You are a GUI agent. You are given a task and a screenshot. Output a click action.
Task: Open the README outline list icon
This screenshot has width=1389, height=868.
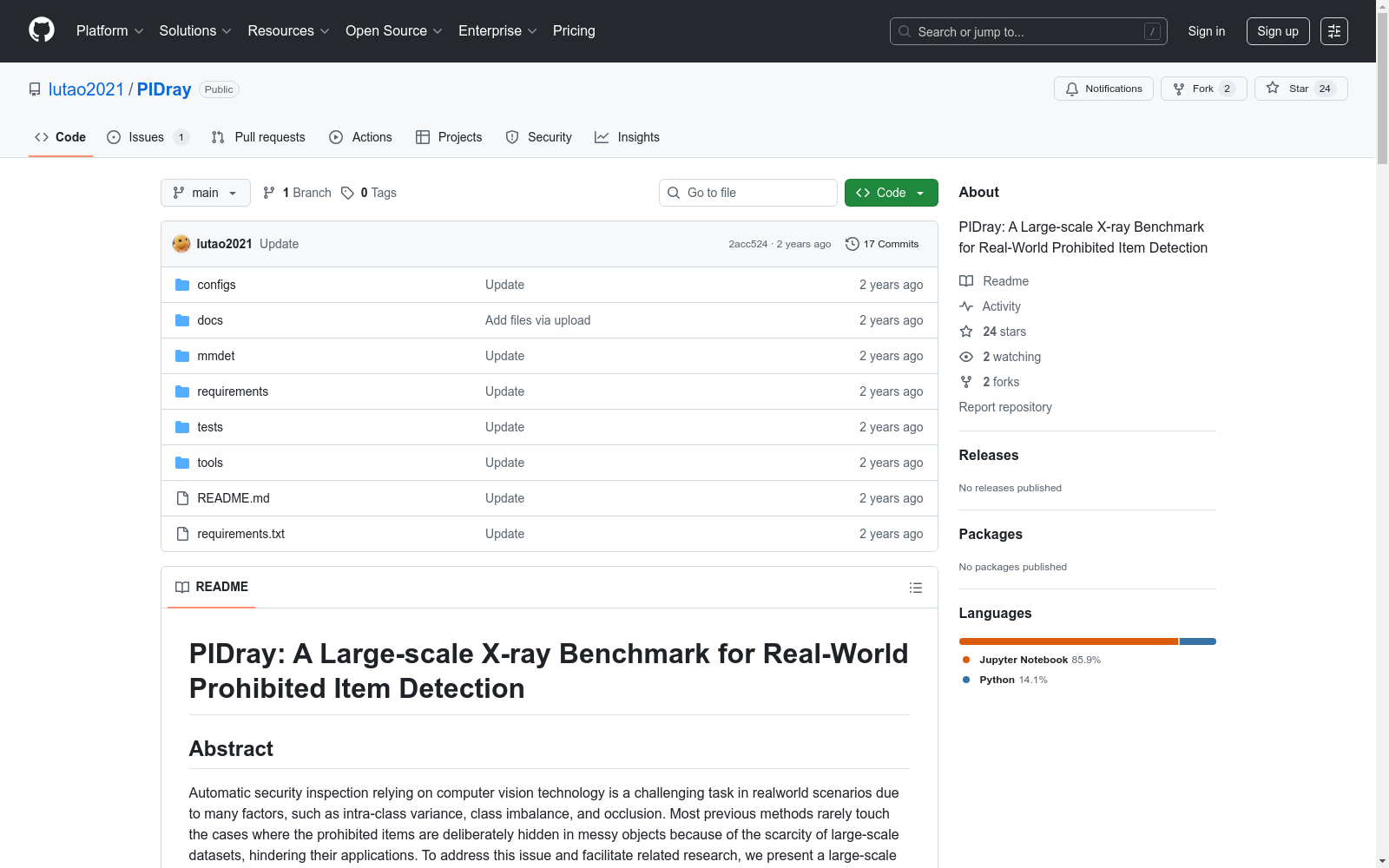click(x=916, y=588)
